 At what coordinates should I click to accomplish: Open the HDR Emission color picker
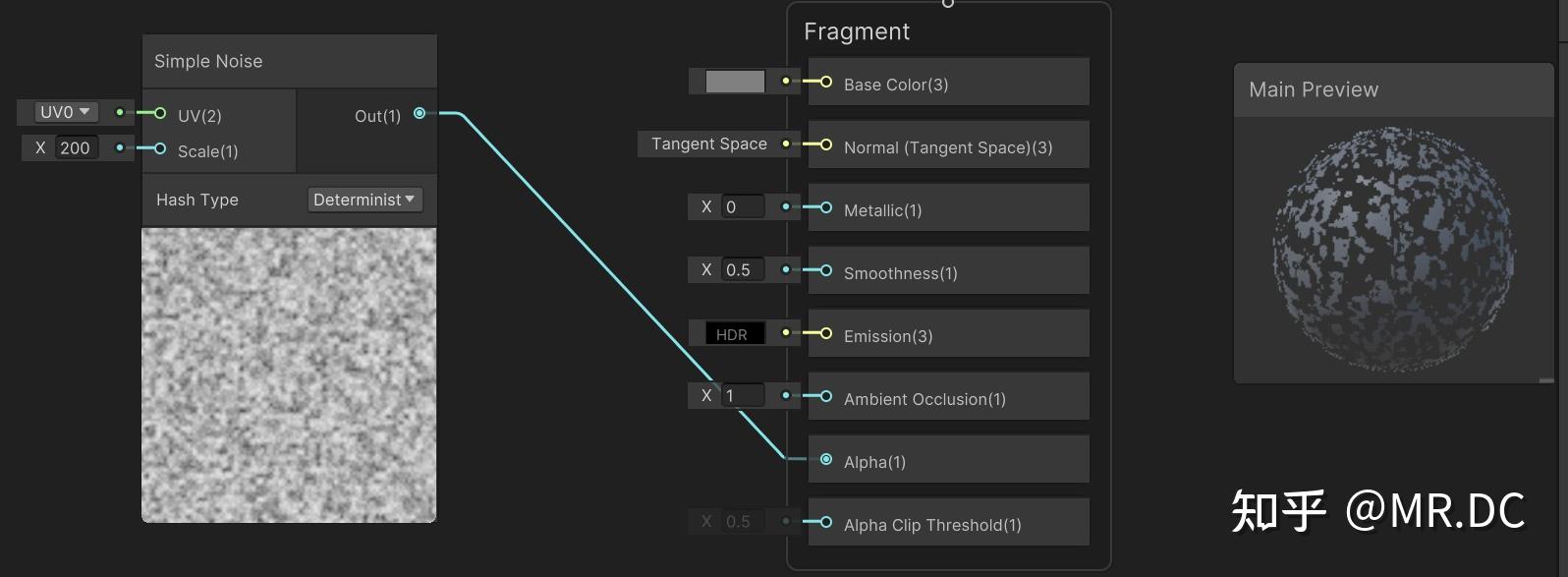734,334
